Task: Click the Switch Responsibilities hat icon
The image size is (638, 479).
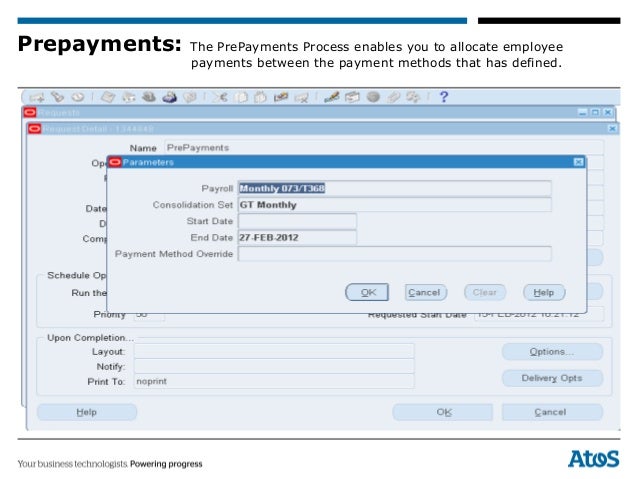Action: coord(149,97)
